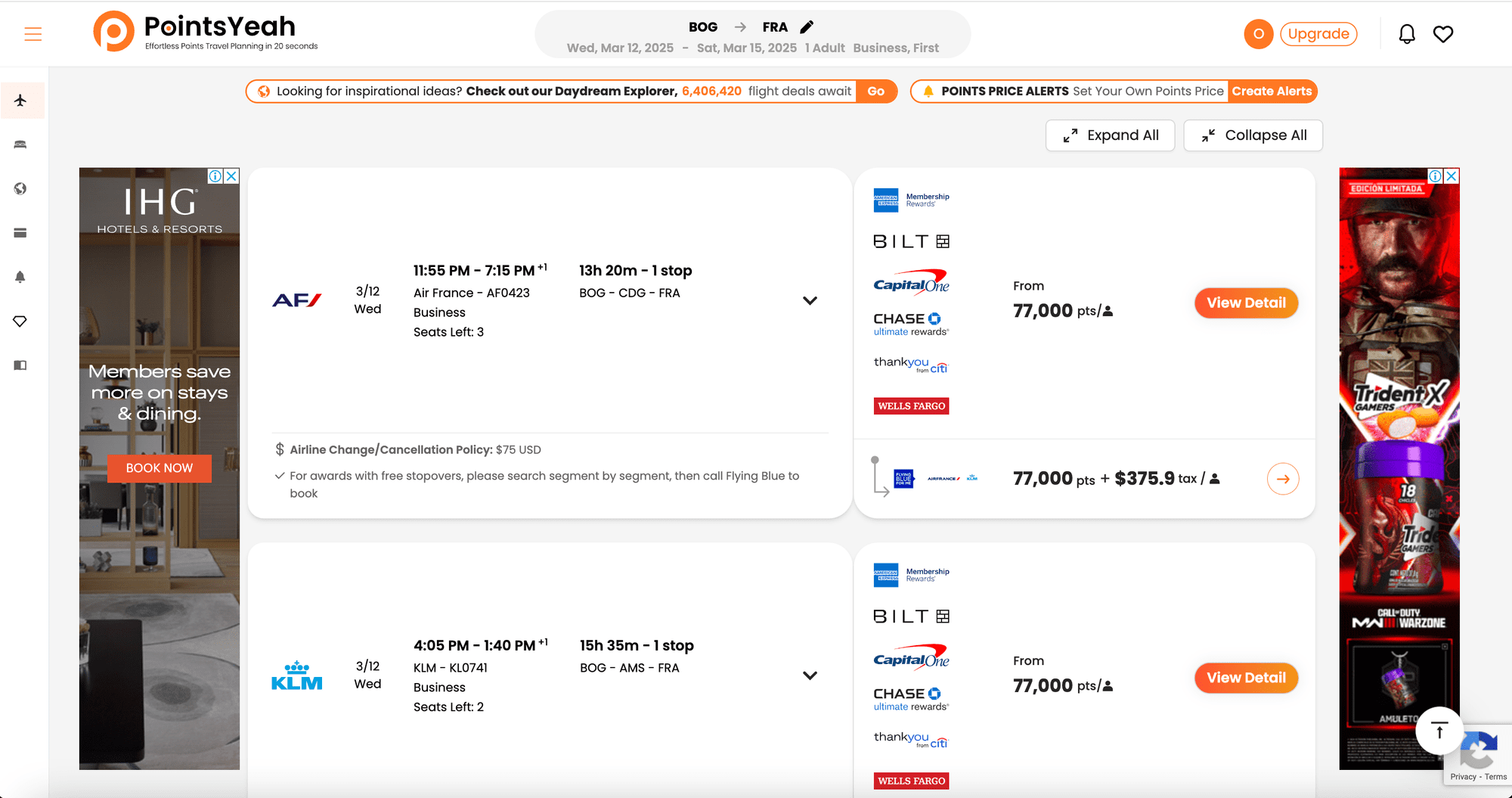
Task: Select flights airplane sidebar icon
Action: 20,100
